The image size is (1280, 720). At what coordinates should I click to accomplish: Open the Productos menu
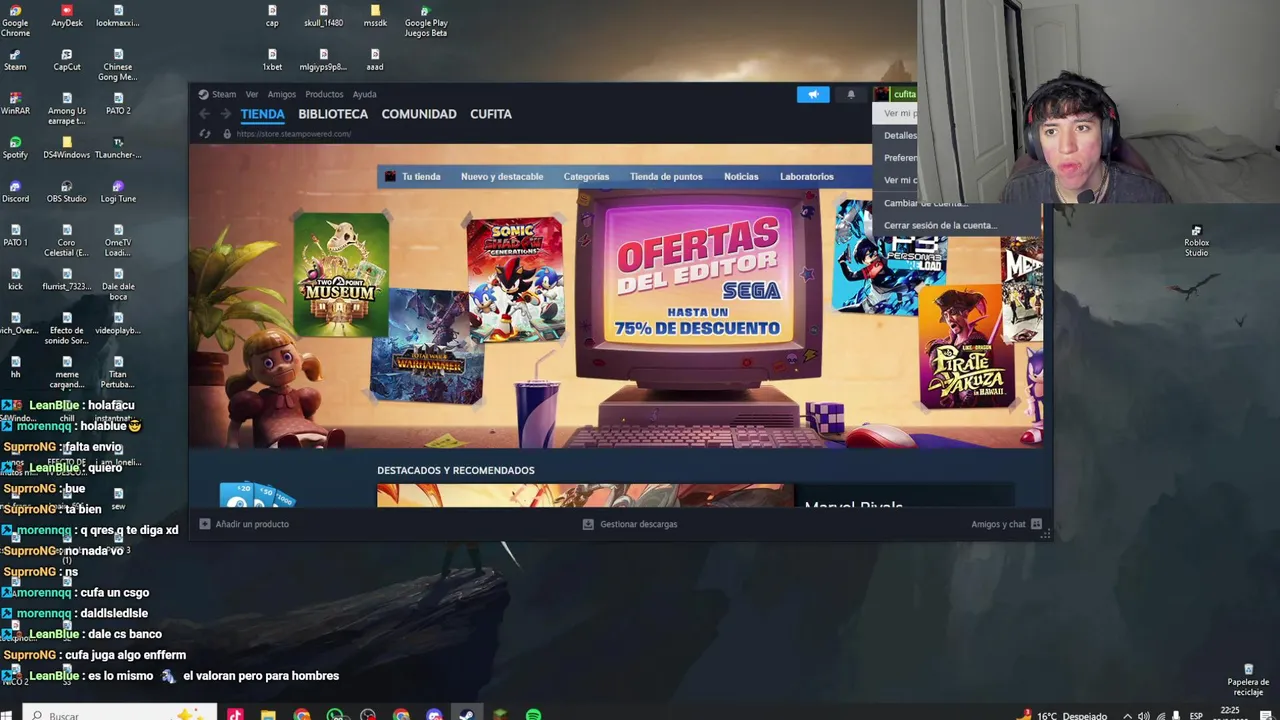[324, 94]
